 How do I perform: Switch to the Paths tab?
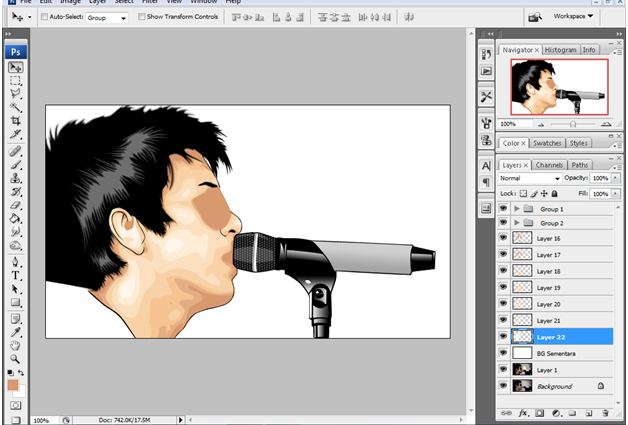[x=580, y=165]
